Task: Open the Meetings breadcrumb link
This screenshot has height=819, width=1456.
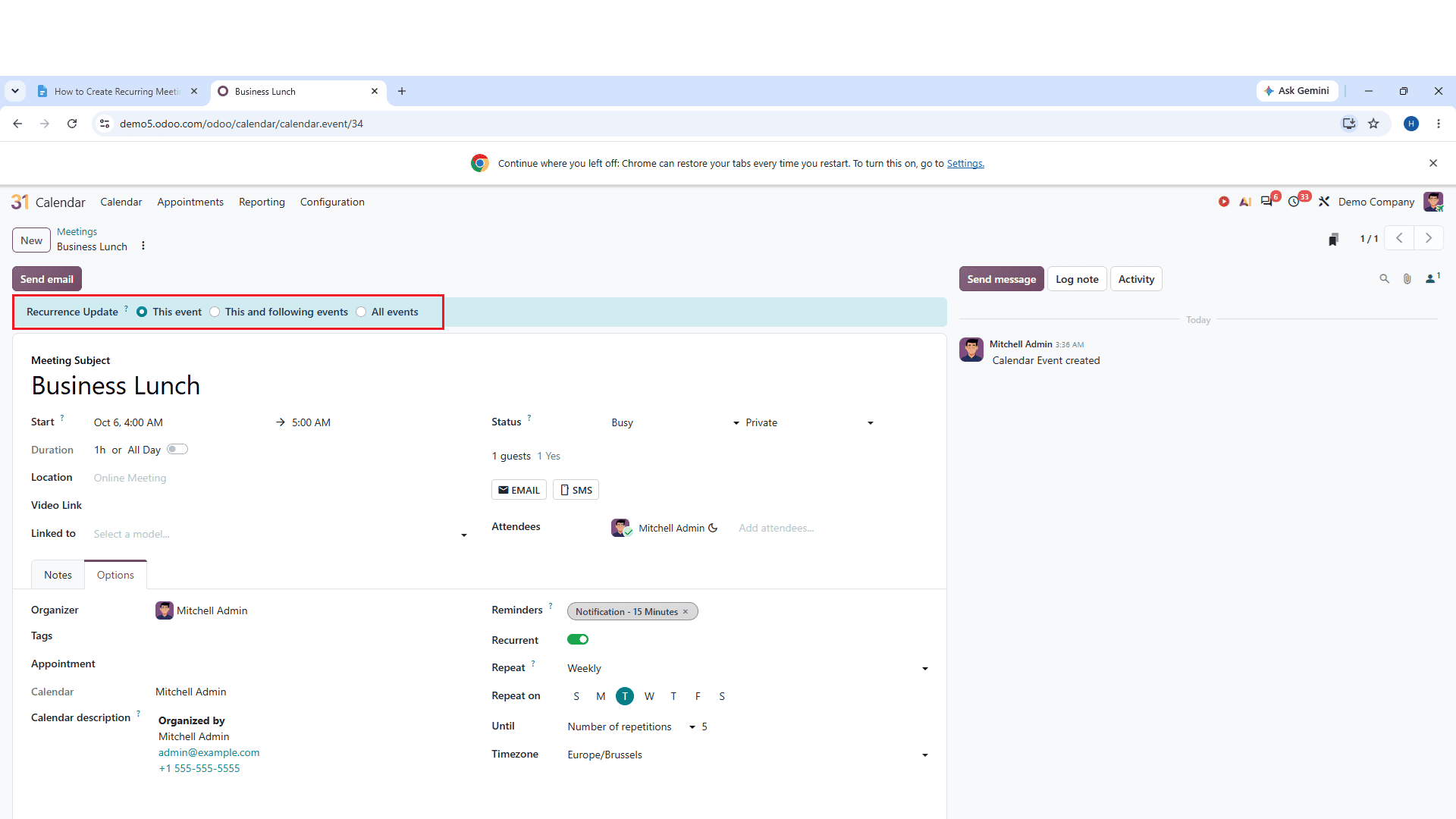Action: pos(77,231)
